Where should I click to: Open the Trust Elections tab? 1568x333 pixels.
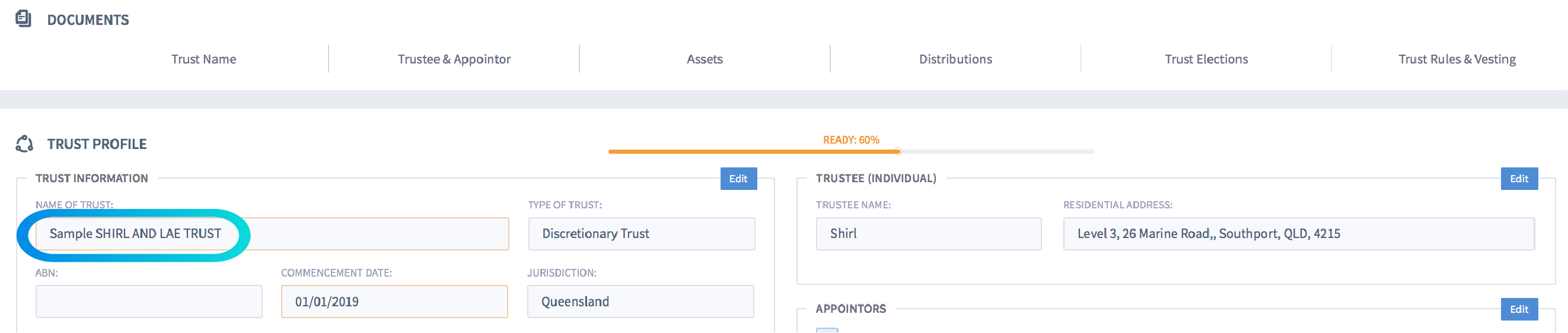1206,59
